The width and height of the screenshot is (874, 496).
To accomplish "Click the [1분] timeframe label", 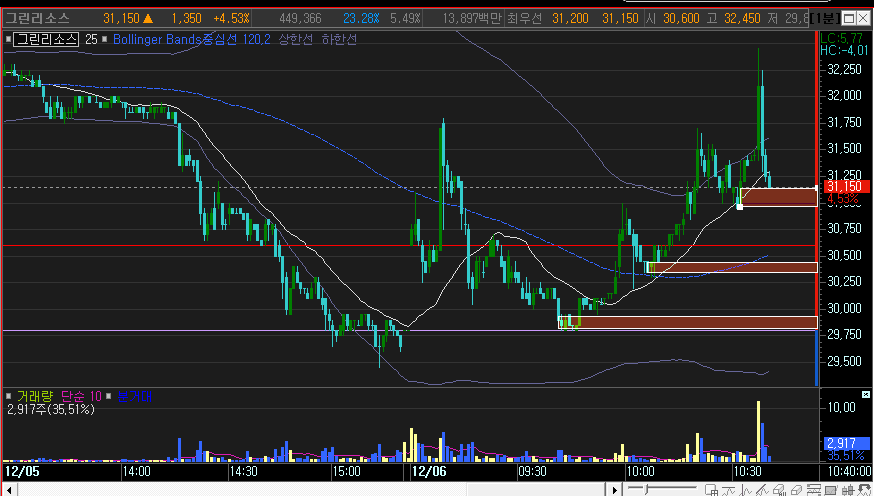I will [823, 18].
